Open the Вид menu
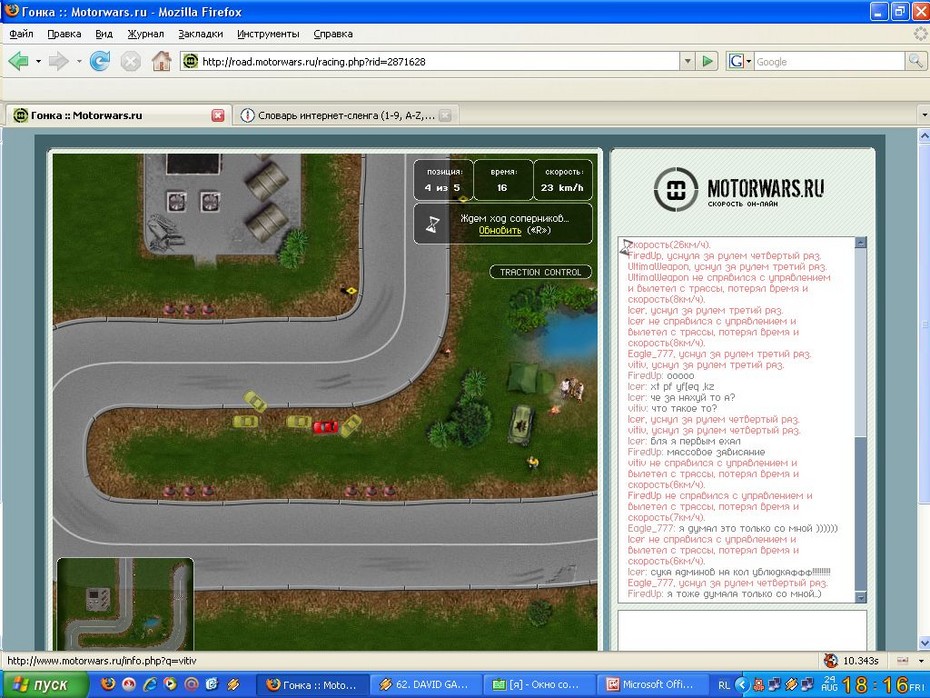Viewport: 930px width, 698px height. [104, 34]
